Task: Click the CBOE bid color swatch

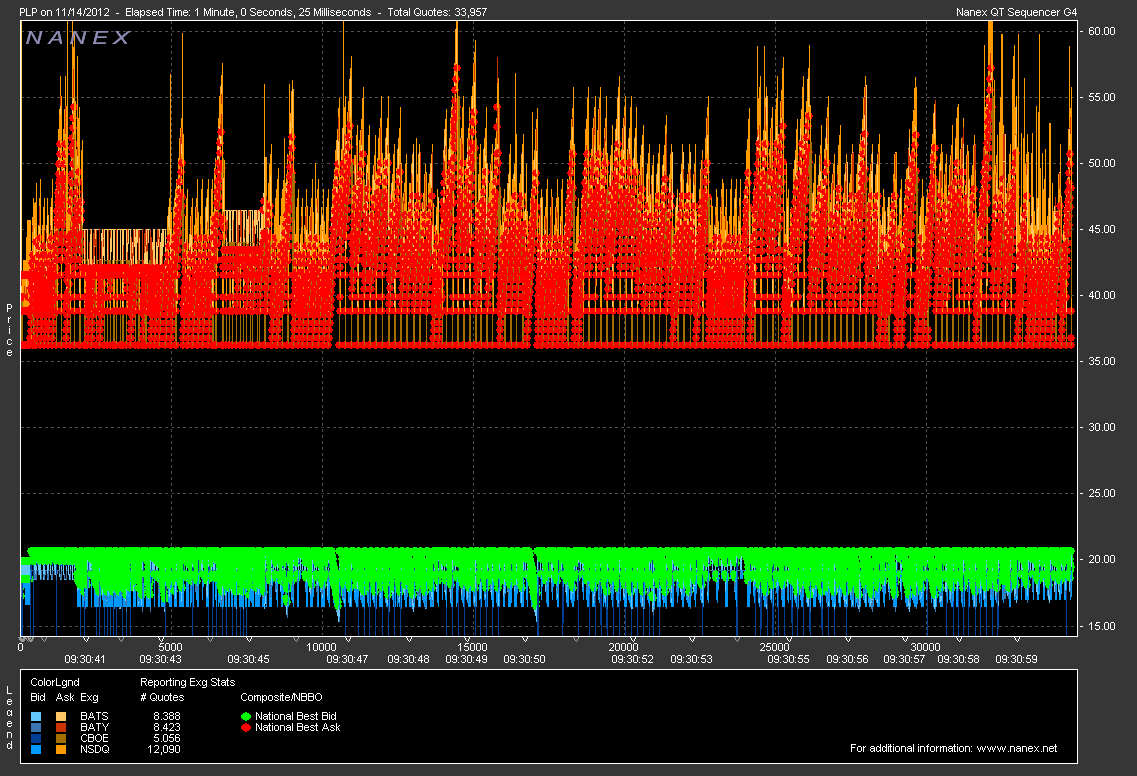Action: click(37, 738)
